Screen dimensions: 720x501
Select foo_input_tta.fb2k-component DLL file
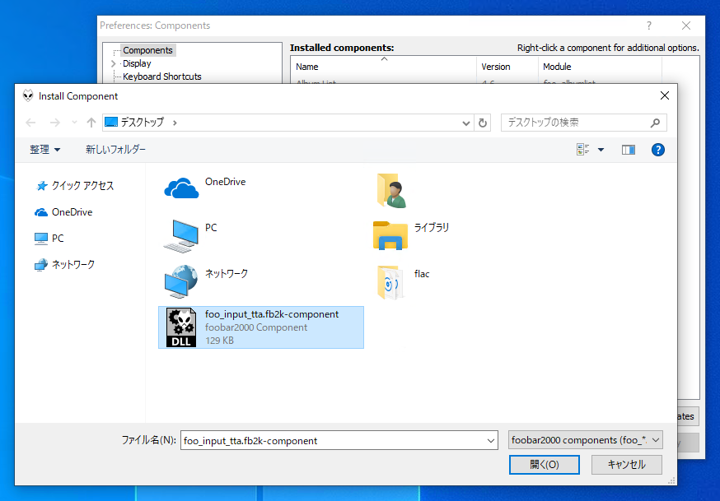261,327
